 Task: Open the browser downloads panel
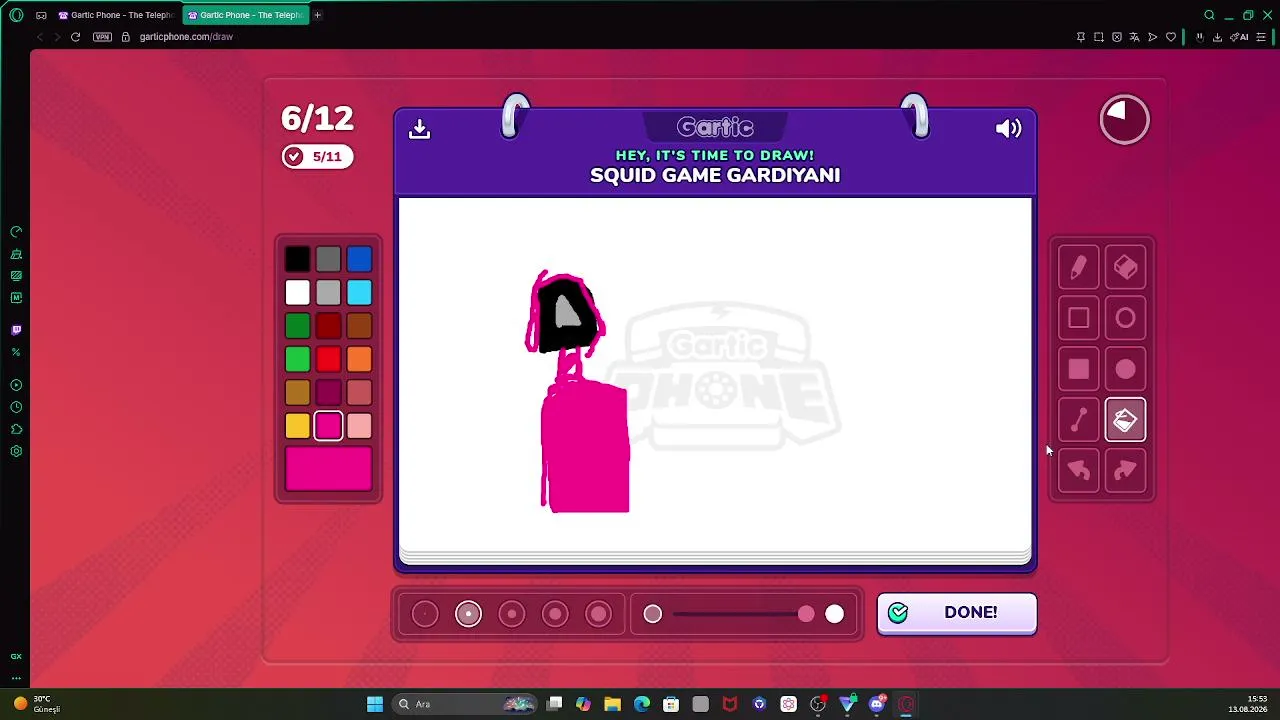(1217, 37)
